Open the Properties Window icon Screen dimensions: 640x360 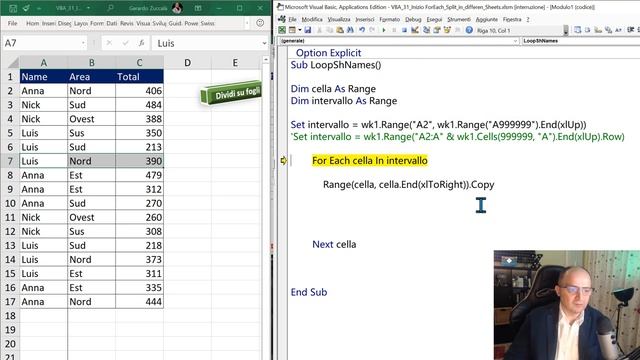click(x=437, y=30)
